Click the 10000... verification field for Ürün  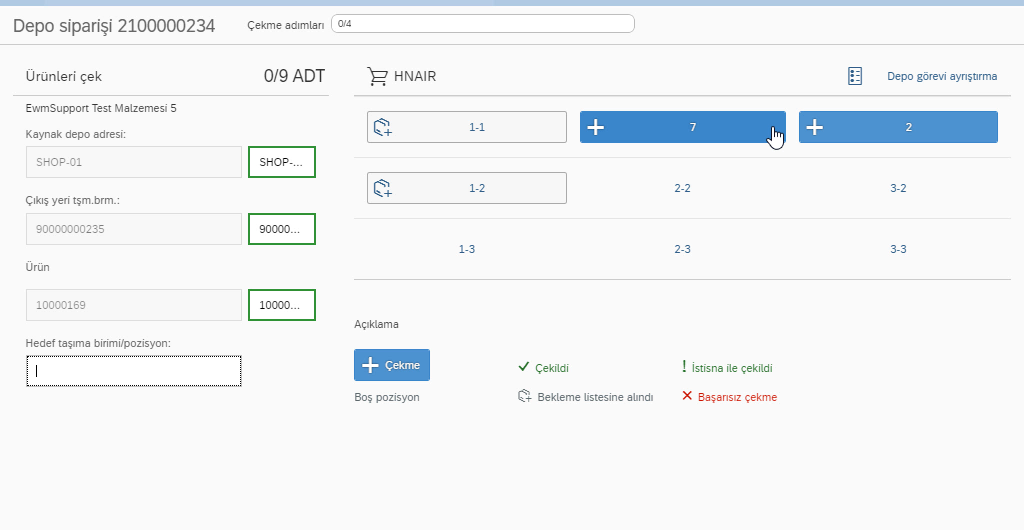(x=282, y=305)
